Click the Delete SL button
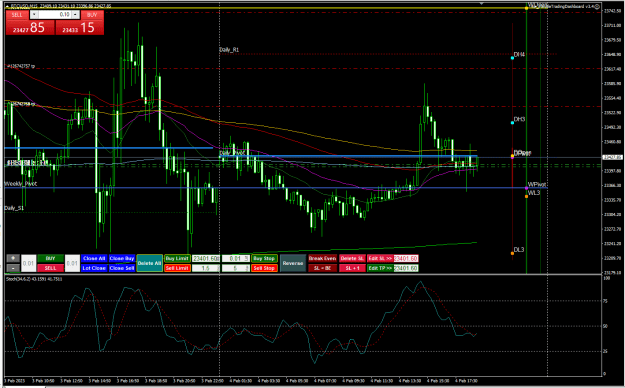 coord(352,258)
